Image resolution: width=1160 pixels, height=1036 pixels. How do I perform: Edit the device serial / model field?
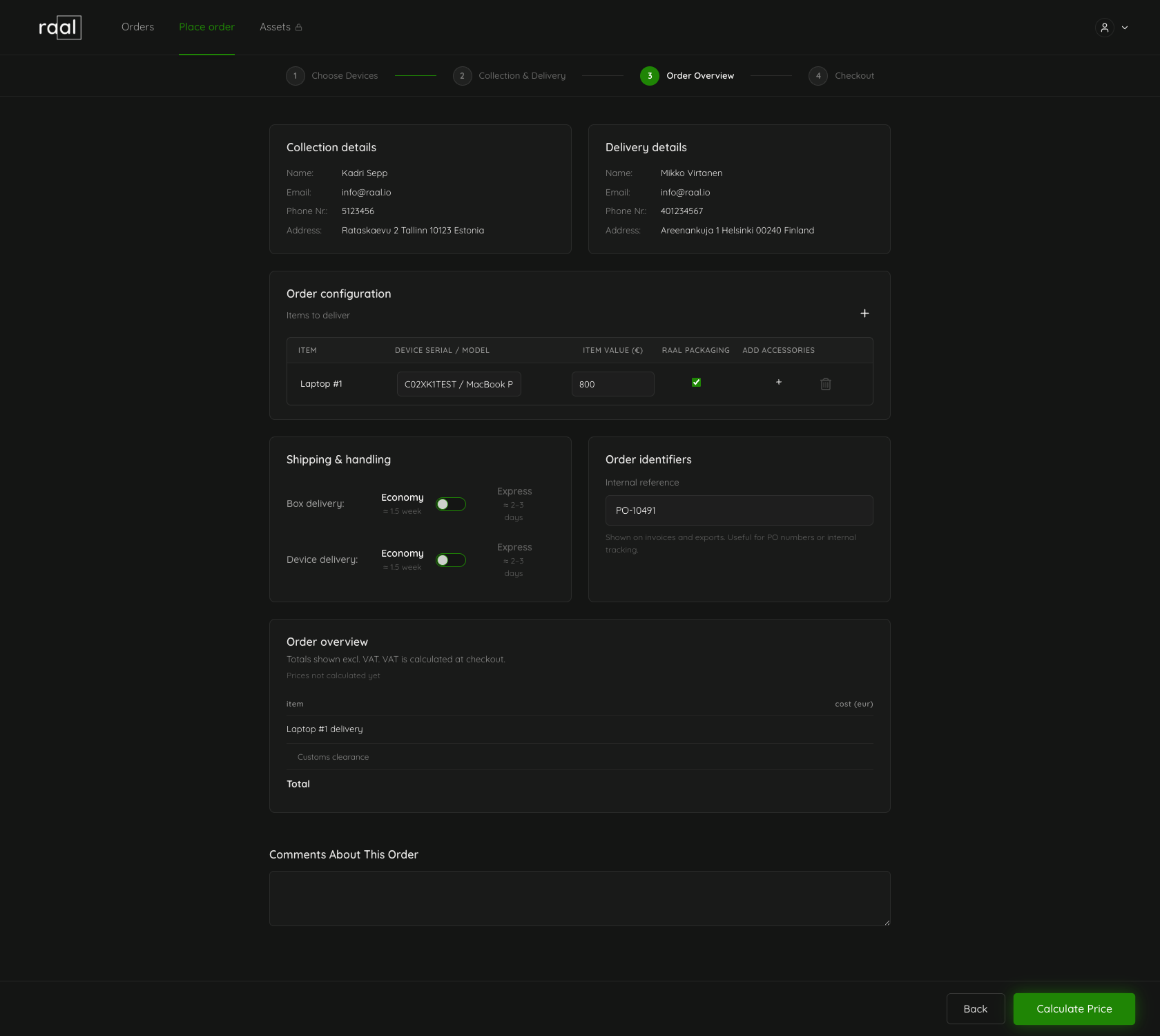click(459, 384)
